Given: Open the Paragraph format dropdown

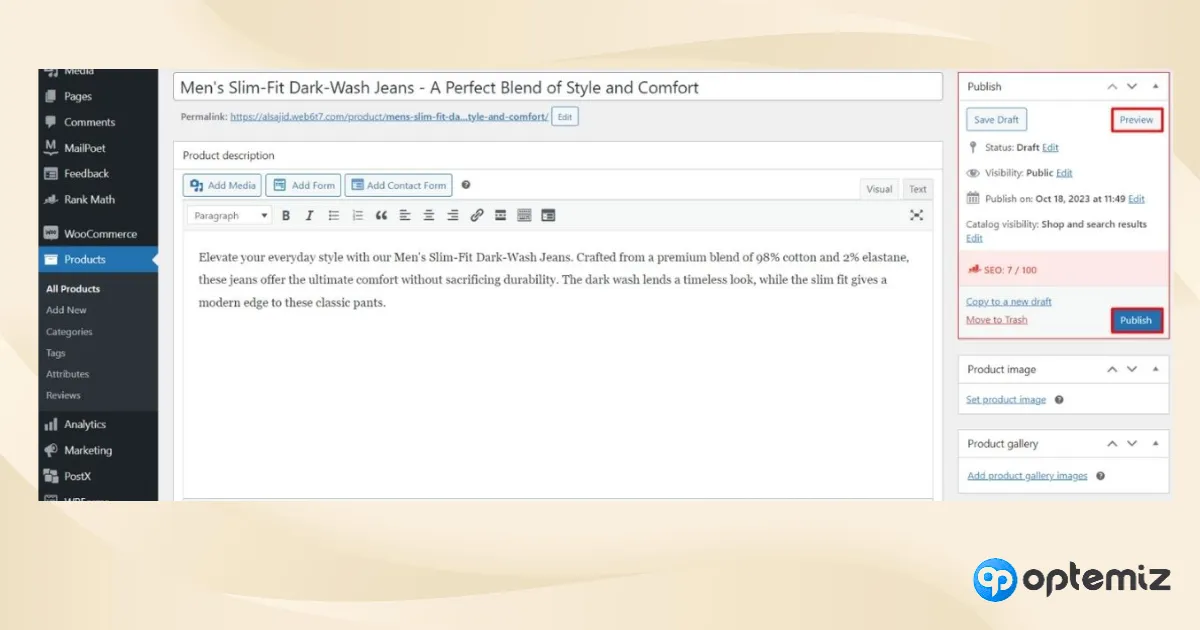Looking at the screenshot, I should [x=229, y=215].
